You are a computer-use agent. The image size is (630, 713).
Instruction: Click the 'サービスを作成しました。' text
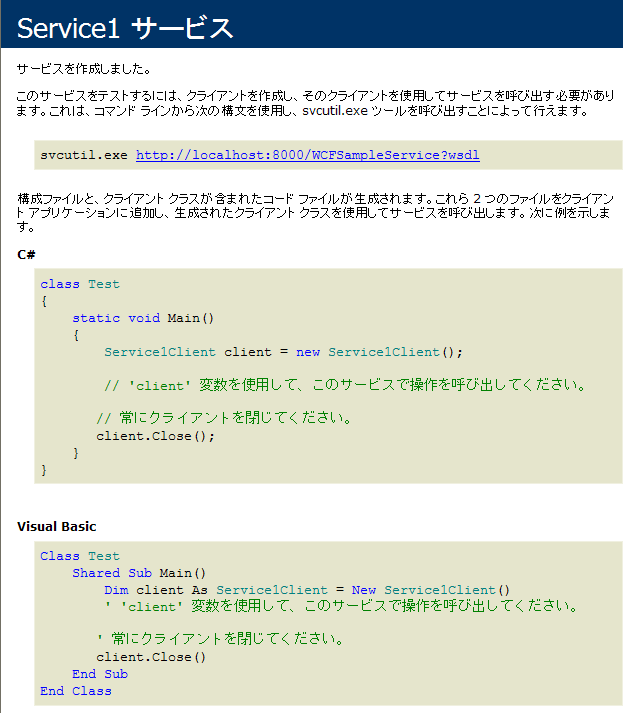coord(84,69)
